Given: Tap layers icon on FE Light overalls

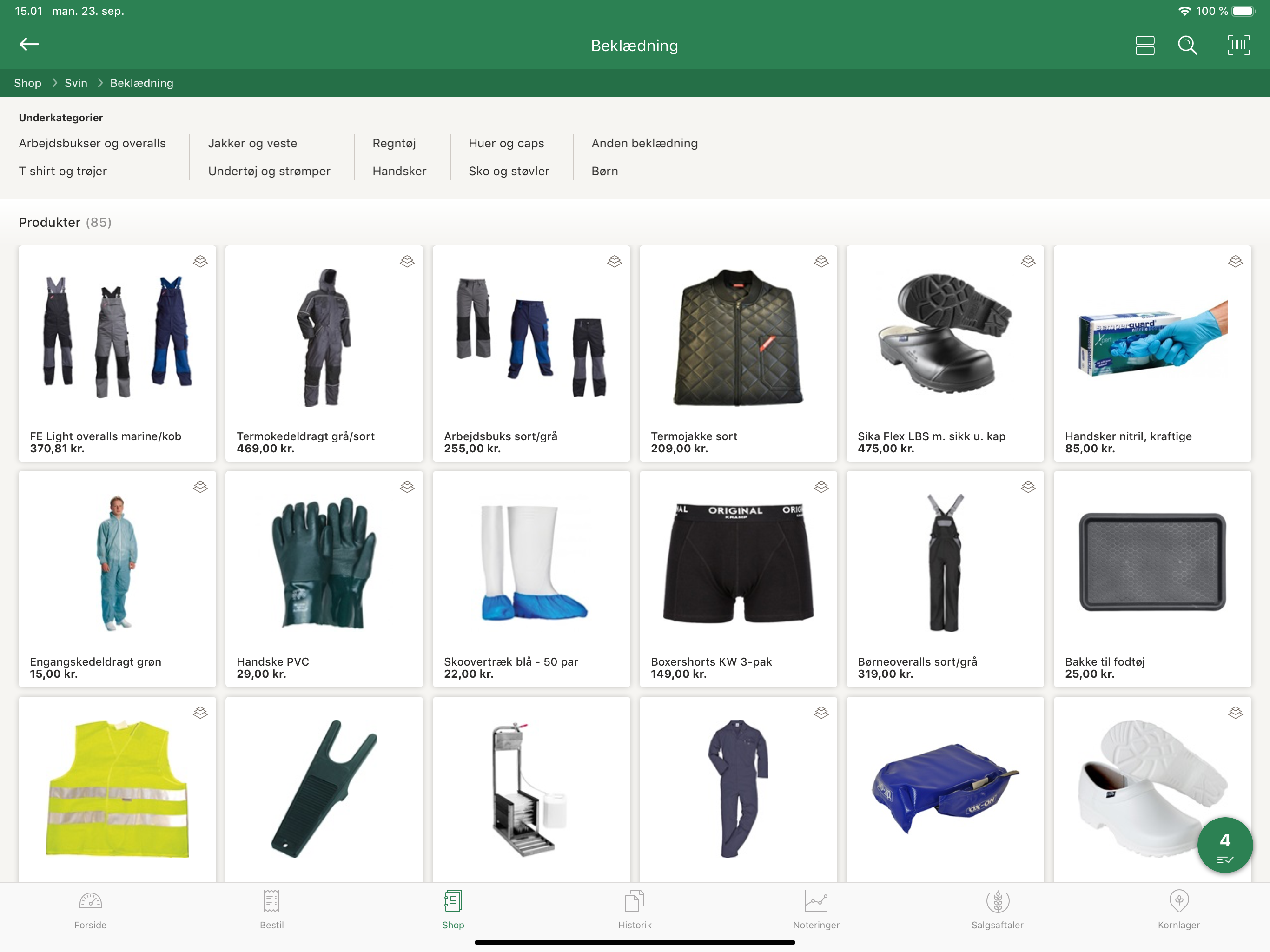Looking at the screenshot, I should click(x=200, y=262).
